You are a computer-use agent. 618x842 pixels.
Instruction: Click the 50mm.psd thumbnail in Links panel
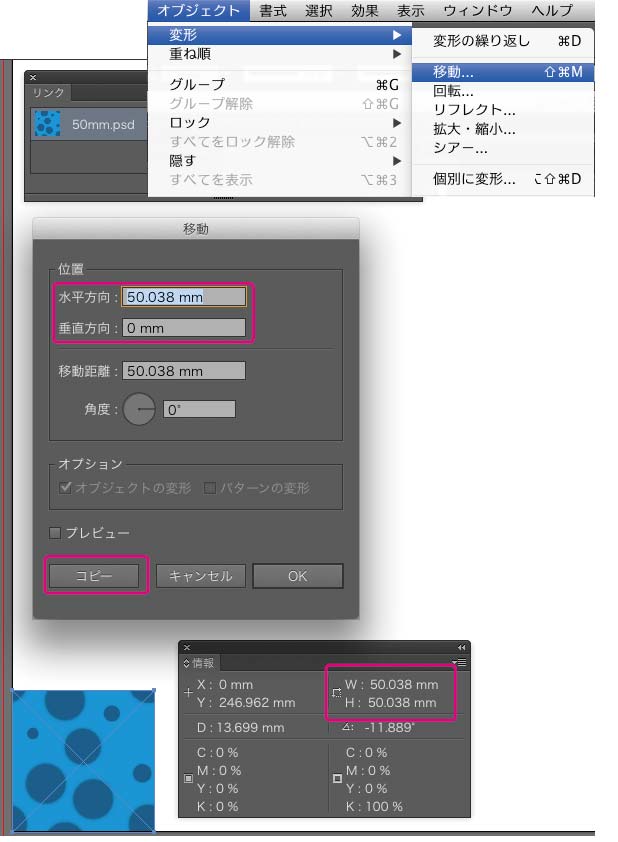click(x=47, y=125)
